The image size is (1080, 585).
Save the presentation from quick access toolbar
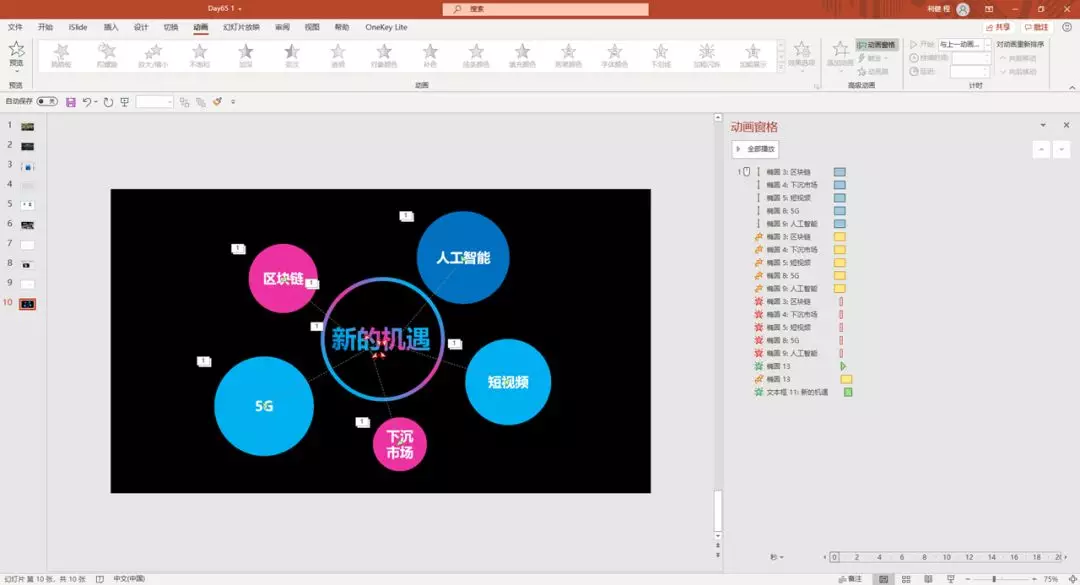pos(70,102)
